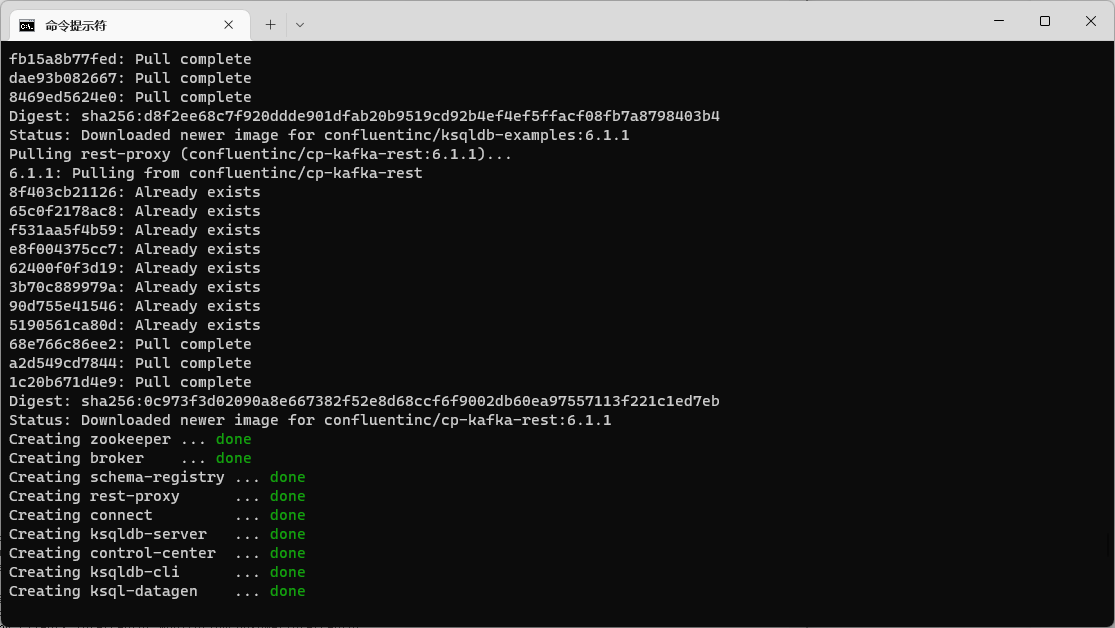Click the green done after ksql-datagen
1115x628 pixels.
pos(287,591)
